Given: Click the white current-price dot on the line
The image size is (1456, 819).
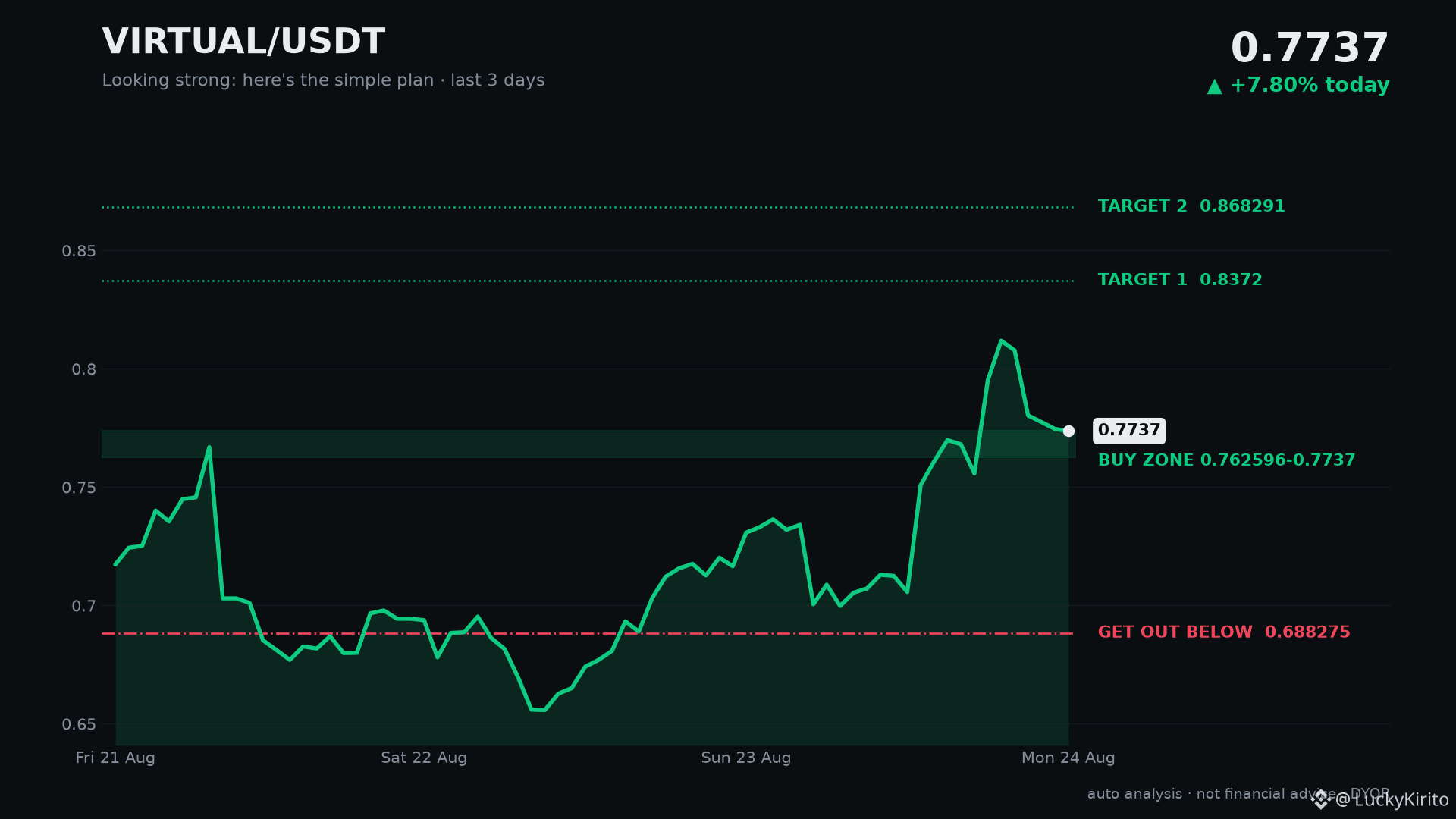Looking at the screenshot, I should (x=1068, y=431).
